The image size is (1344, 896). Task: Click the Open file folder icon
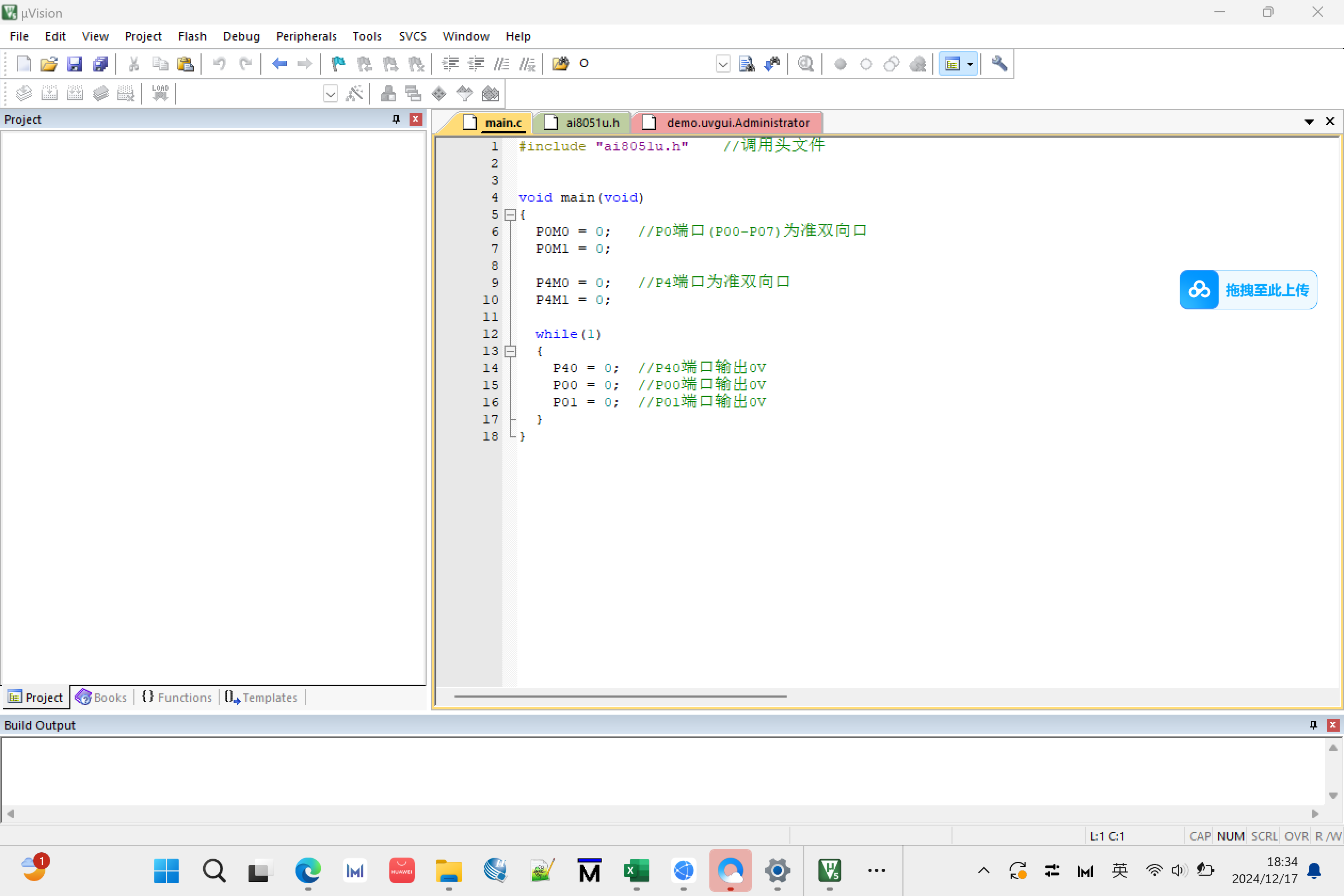pos(49,63)
